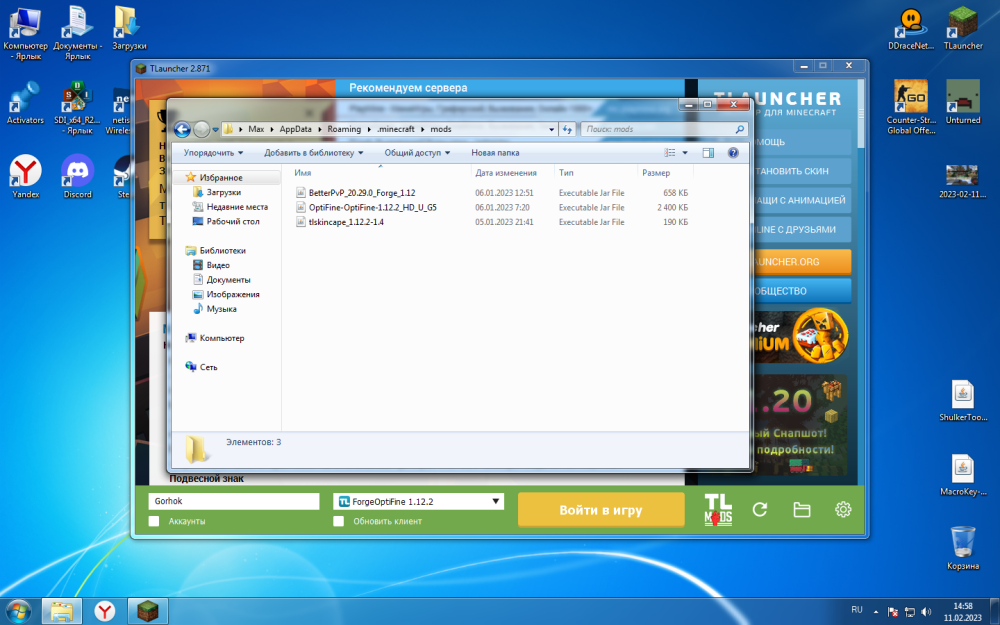Select Counter-Strike Global Offensive shortcut

tap(911, 107)
